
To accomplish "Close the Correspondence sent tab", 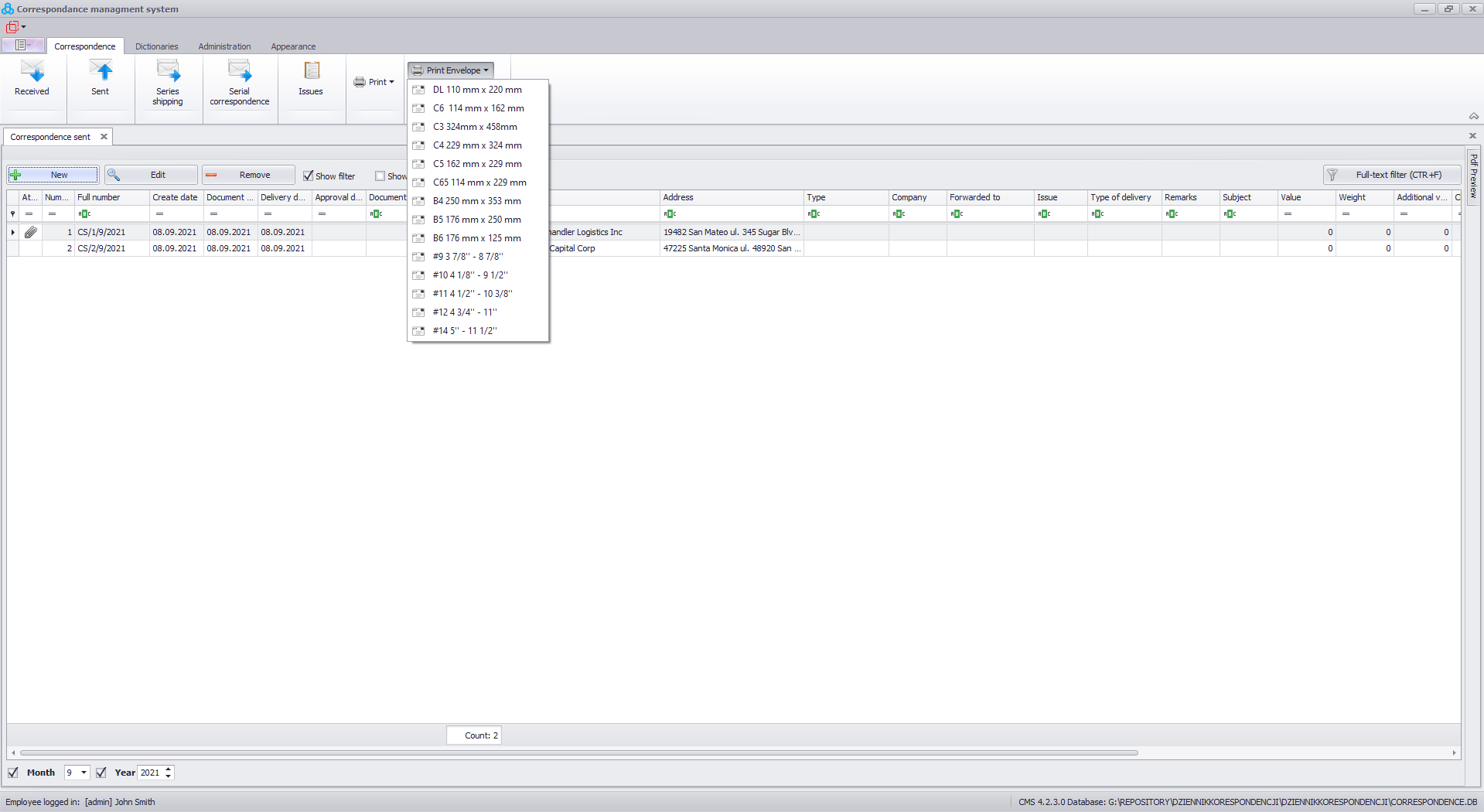I will pos(104,137).
